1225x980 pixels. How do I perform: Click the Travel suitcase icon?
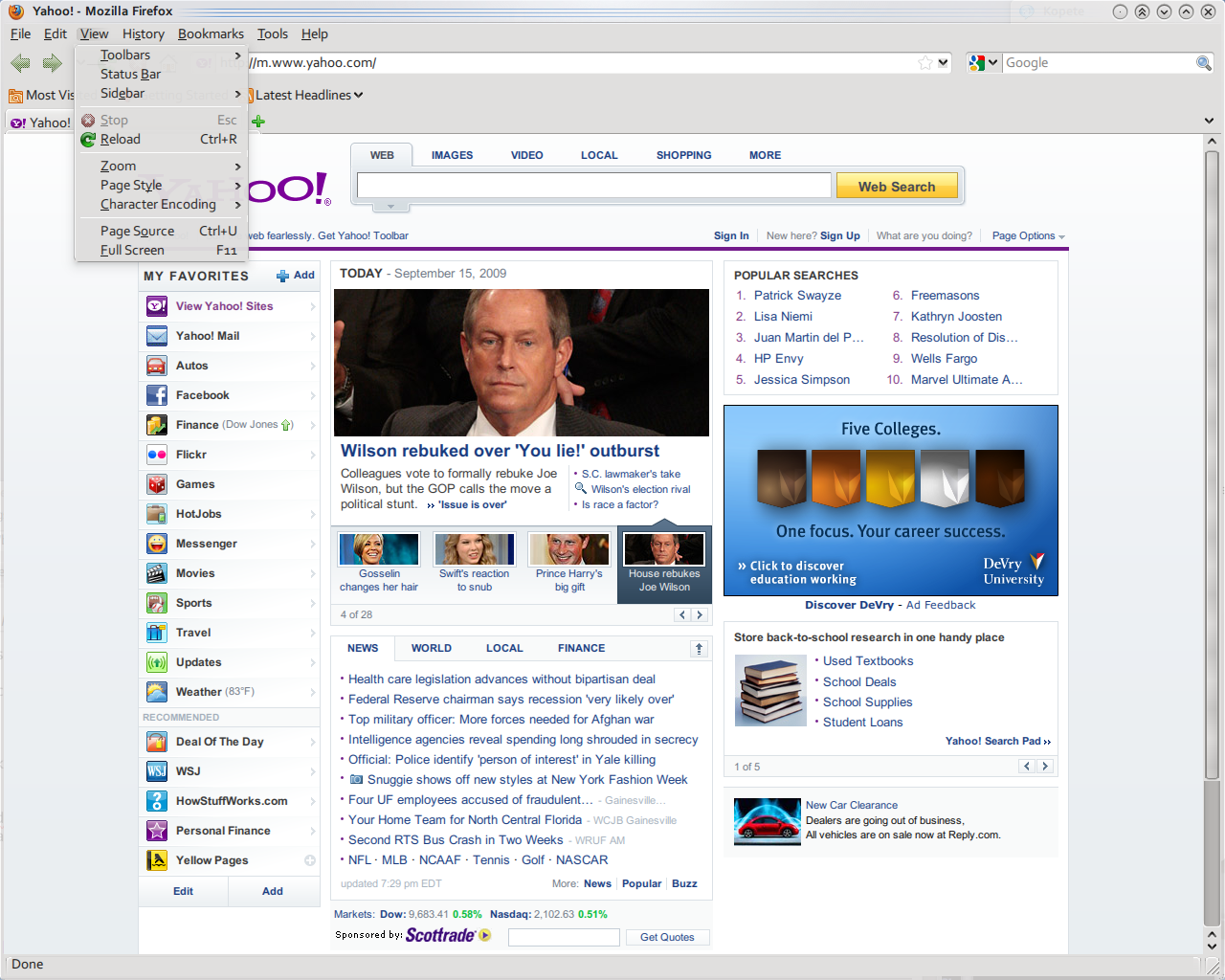point(157,633)
